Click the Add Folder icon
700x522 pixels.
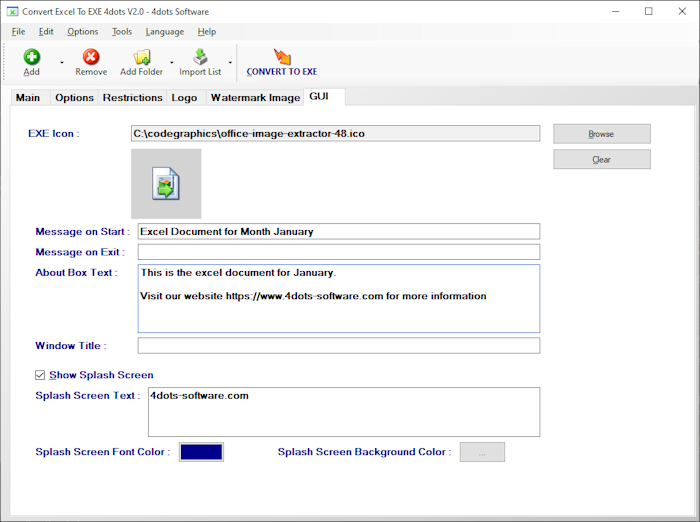point(141,57)
